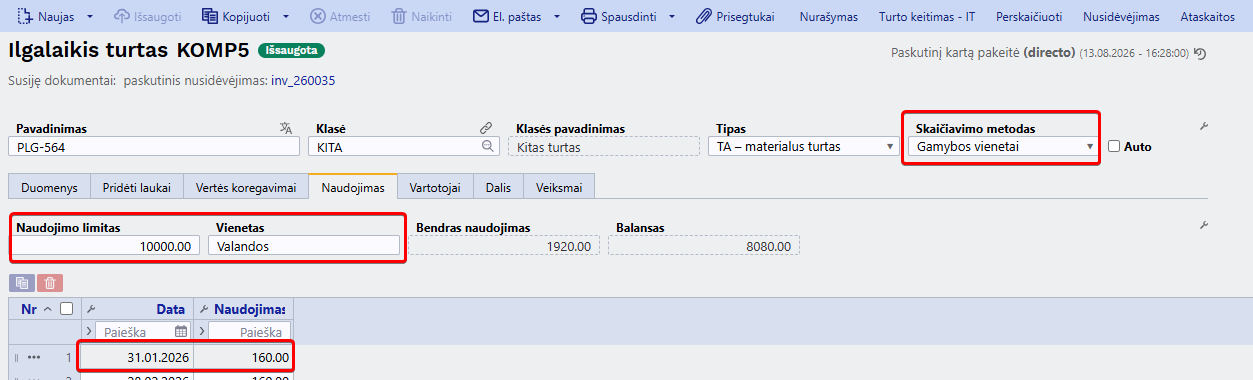Click the Naikinti delete button
The height and width of the screenshot is (380, 1253).
pos(422,17)
